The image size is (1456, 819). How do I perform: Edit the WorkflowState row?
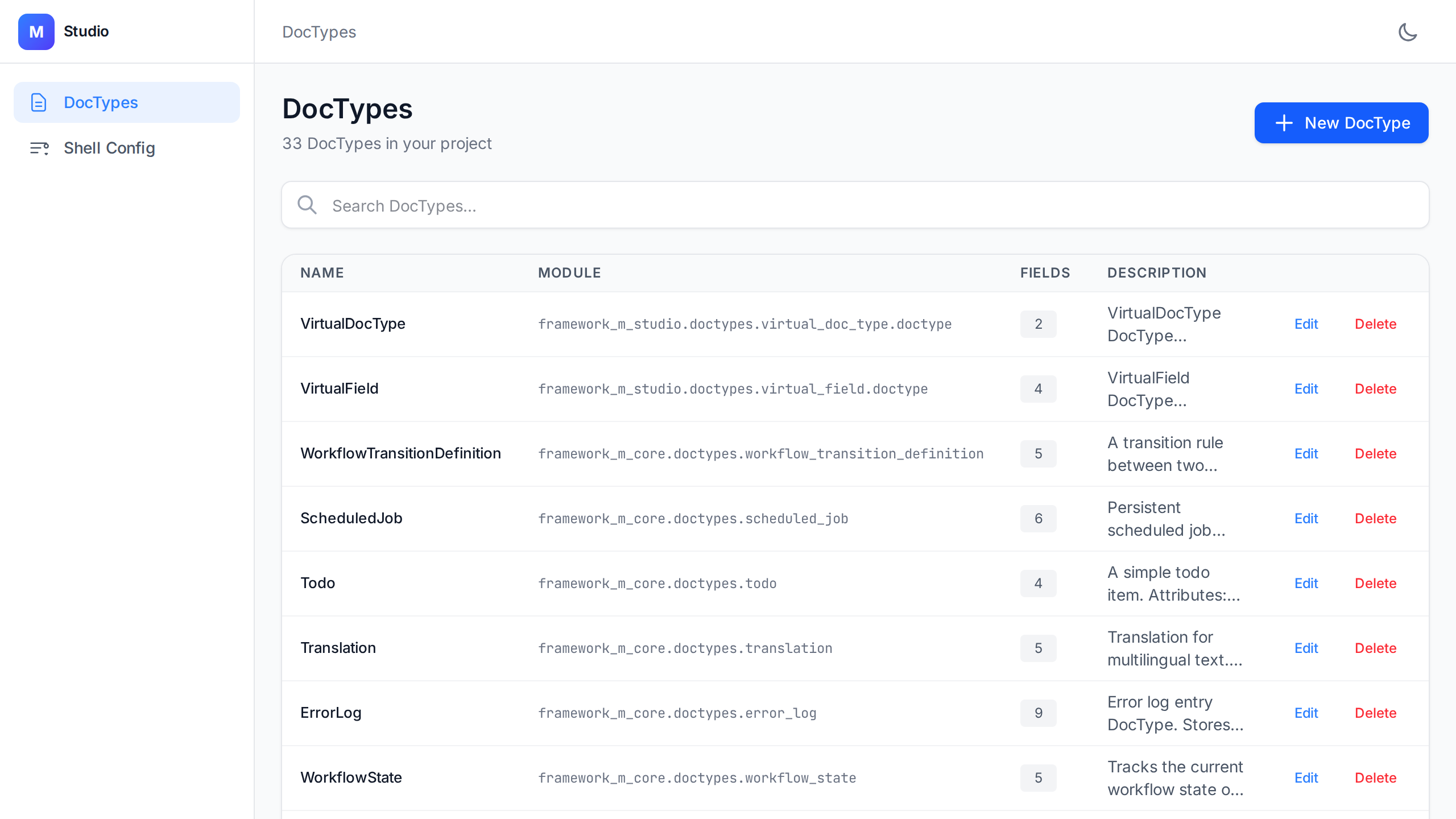tap(1306, 778)
